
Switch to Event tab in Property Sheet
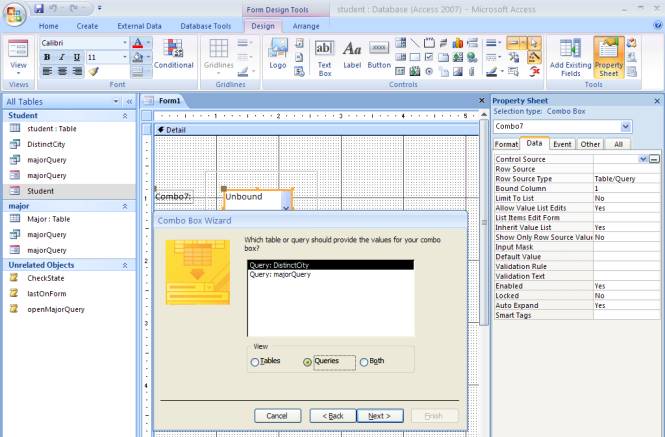pos(562,144)
